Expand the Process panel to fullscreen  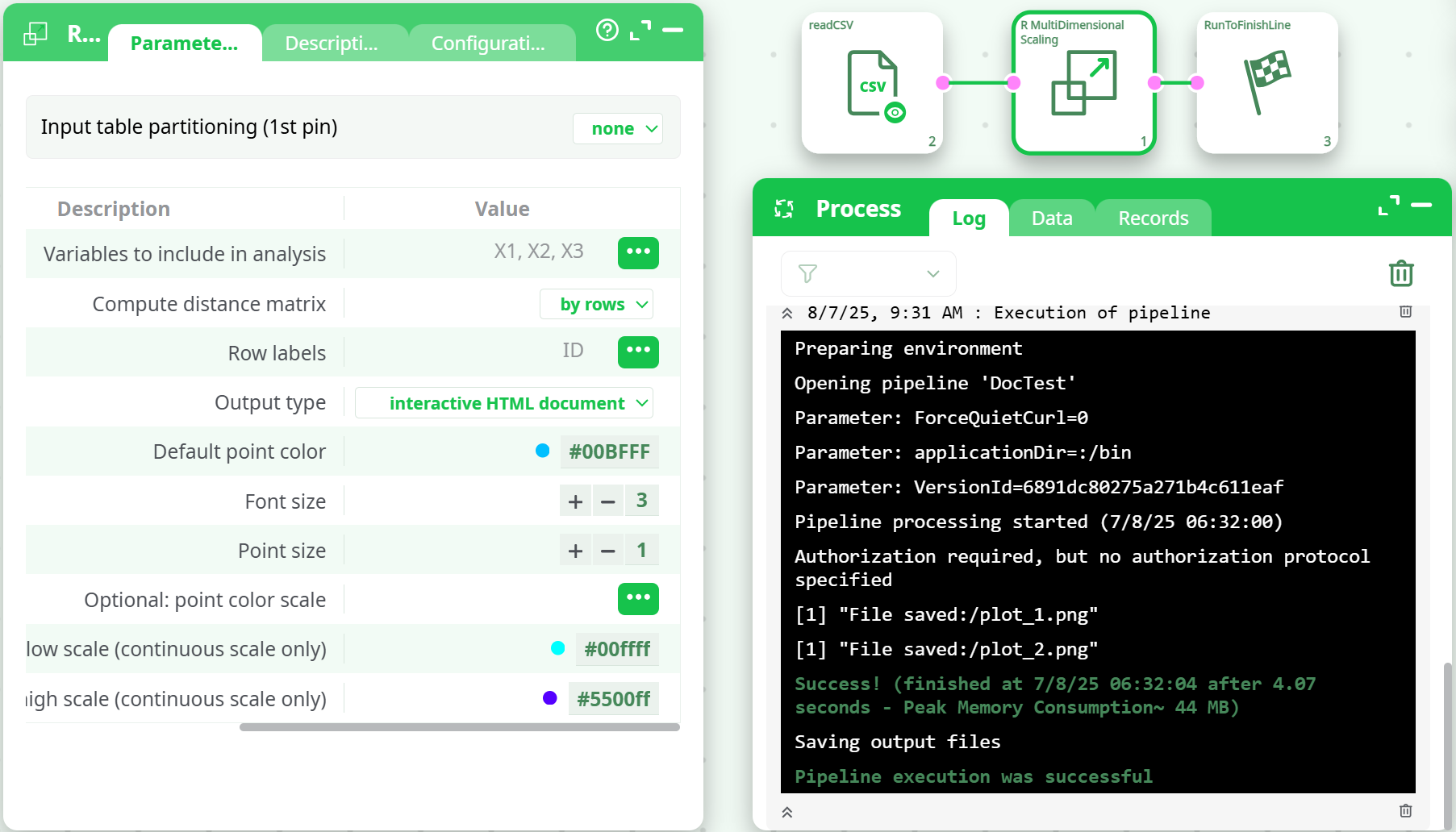tap(1388, 206)
